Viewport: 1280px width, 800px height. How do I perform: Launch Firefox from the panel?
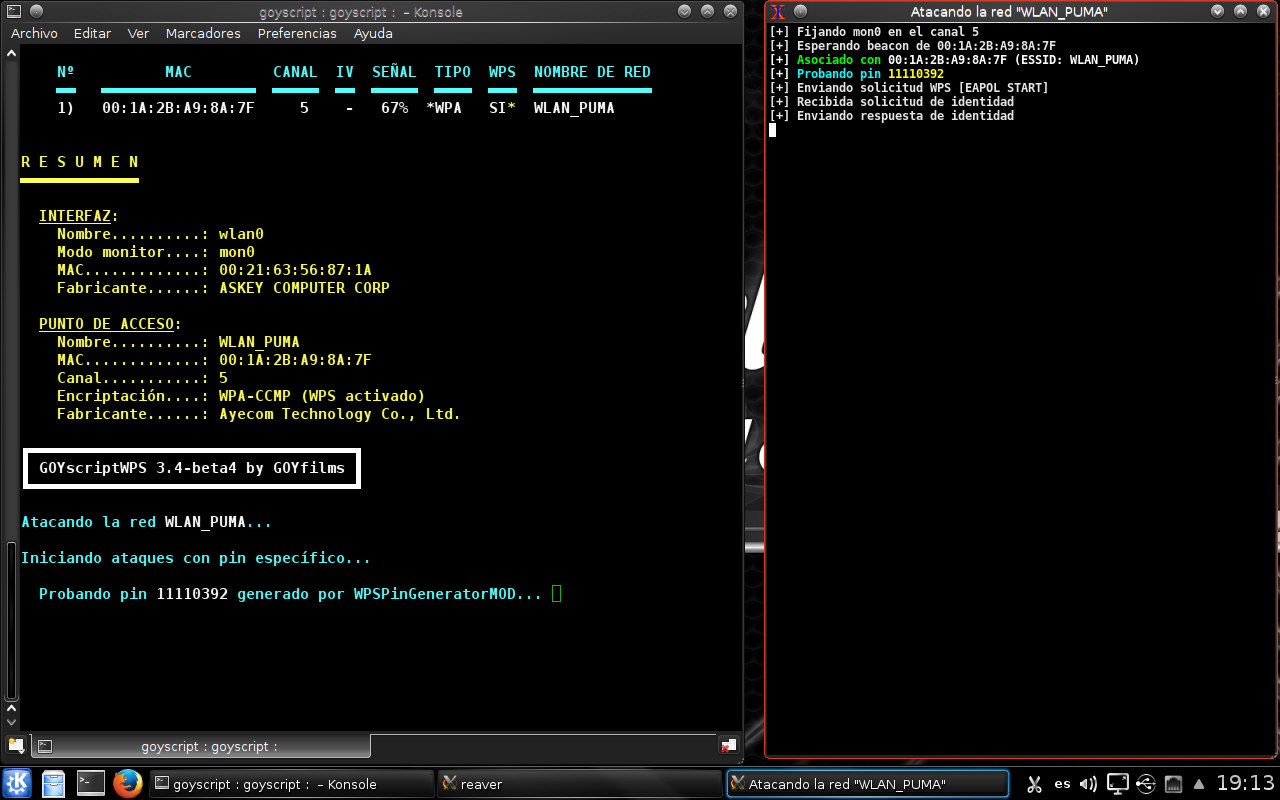(x=127, y=783)
